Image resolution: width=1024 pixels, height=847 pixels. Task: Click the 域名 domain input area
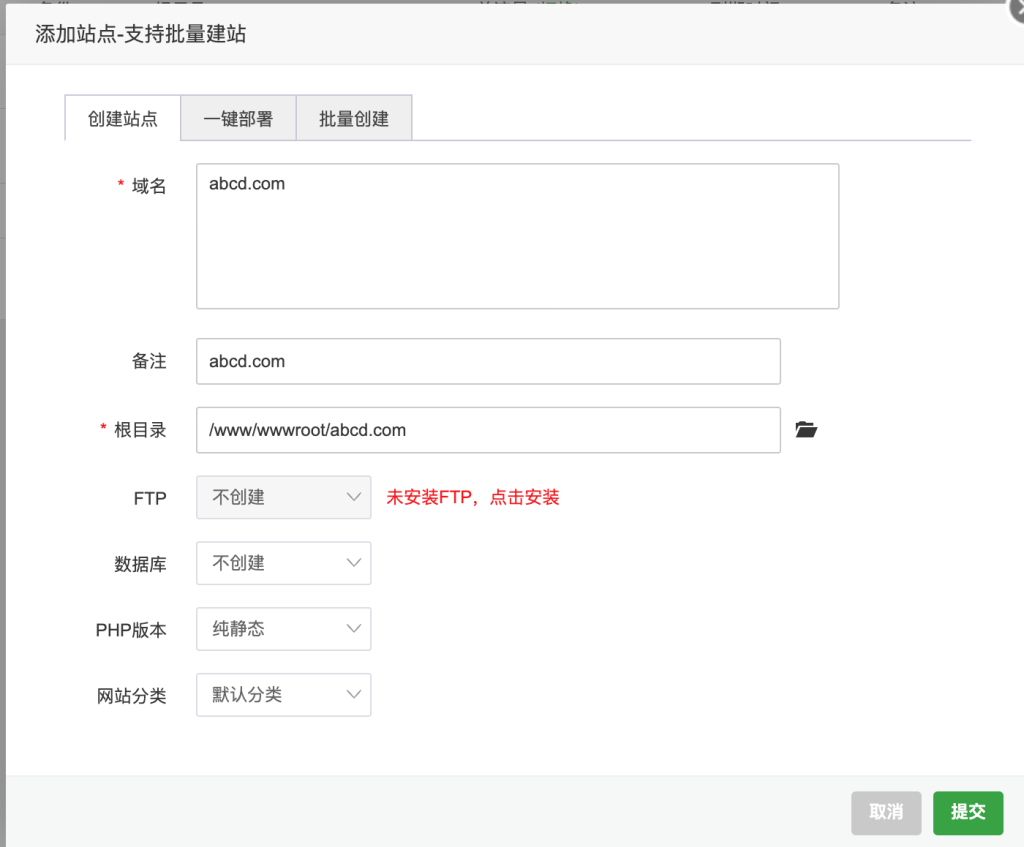tap(517, 235)
